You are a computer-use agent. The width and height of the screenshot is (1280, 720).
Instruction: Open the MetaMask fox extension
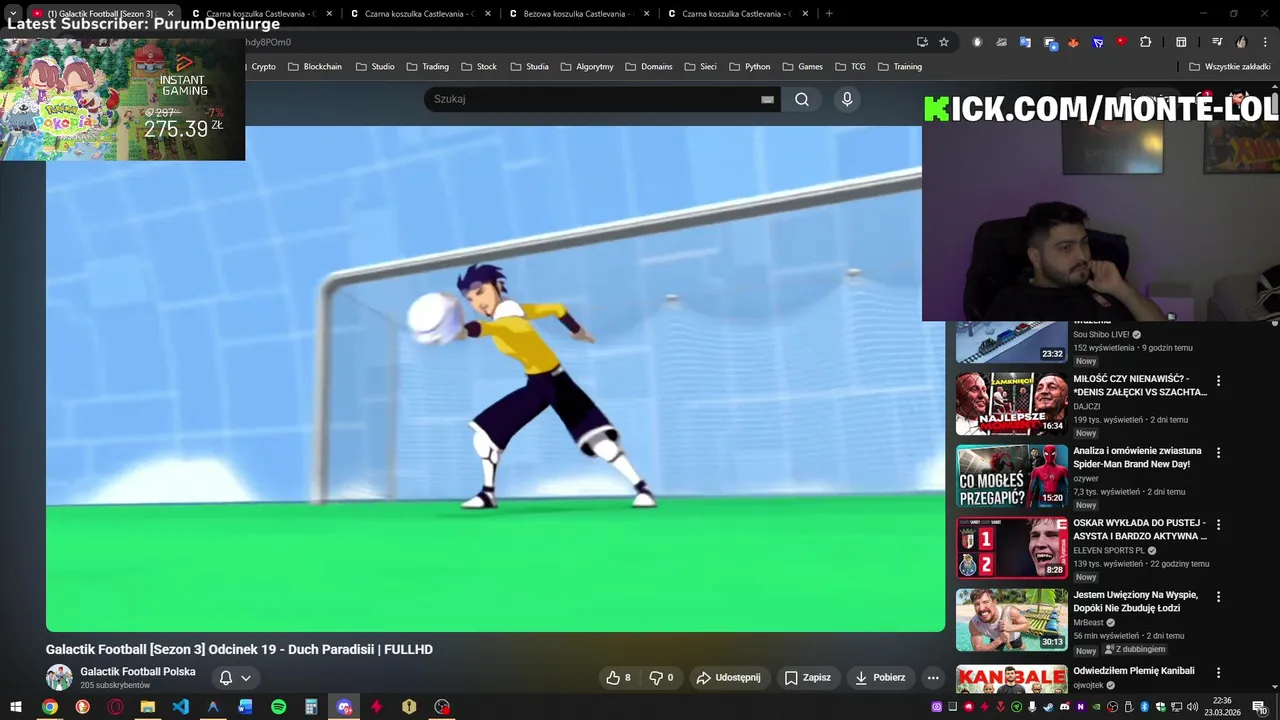[1073, 42]
